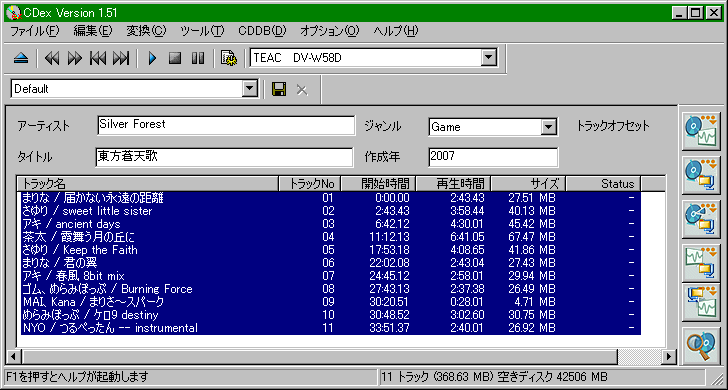Click the magnifier CD icon in sidebar
The image size is (728, 390).
(x=701, y=346)
